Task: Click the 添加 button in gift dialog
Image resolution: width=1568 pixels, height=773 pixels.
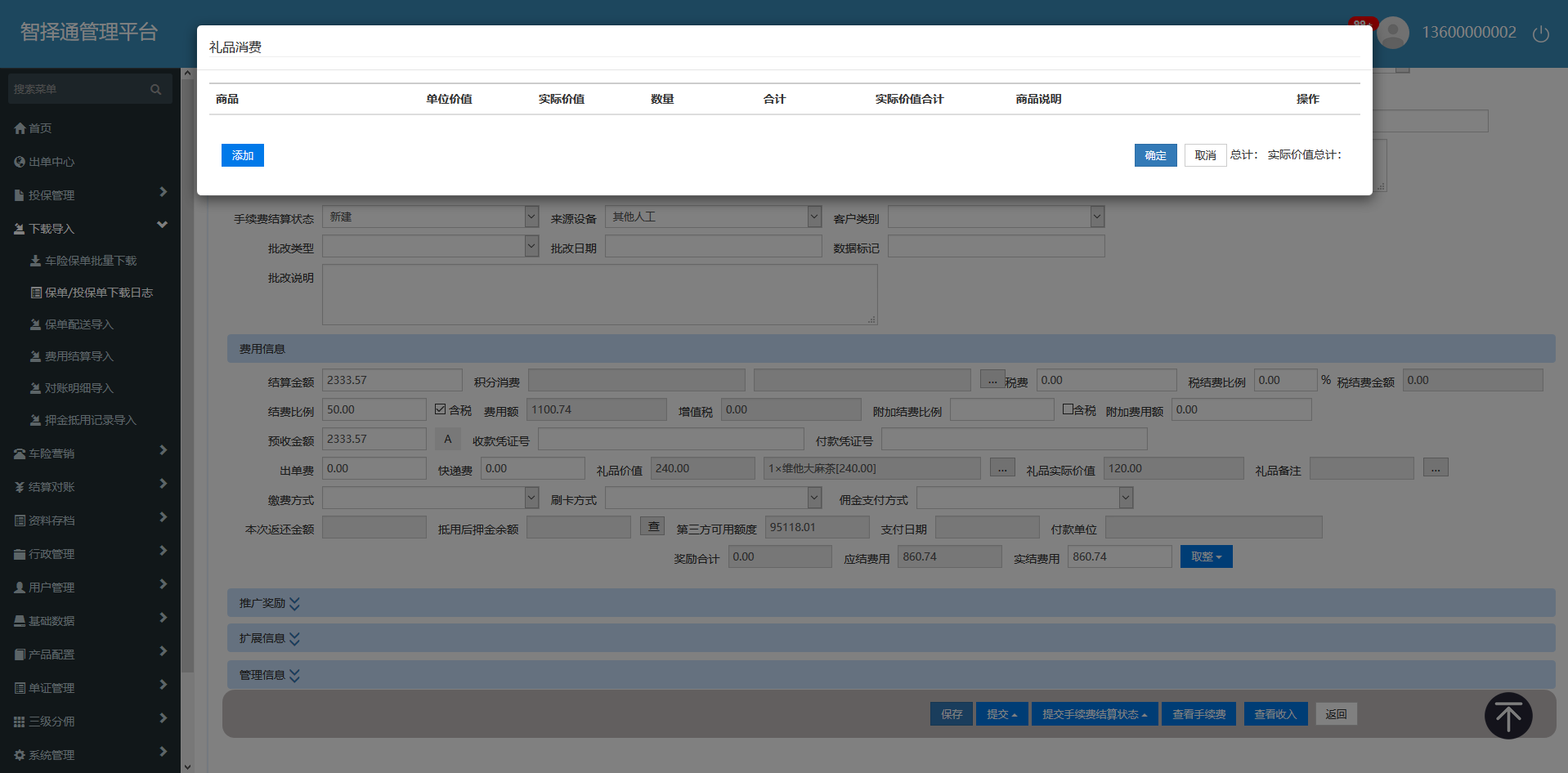Action: [x=242, y=155]
